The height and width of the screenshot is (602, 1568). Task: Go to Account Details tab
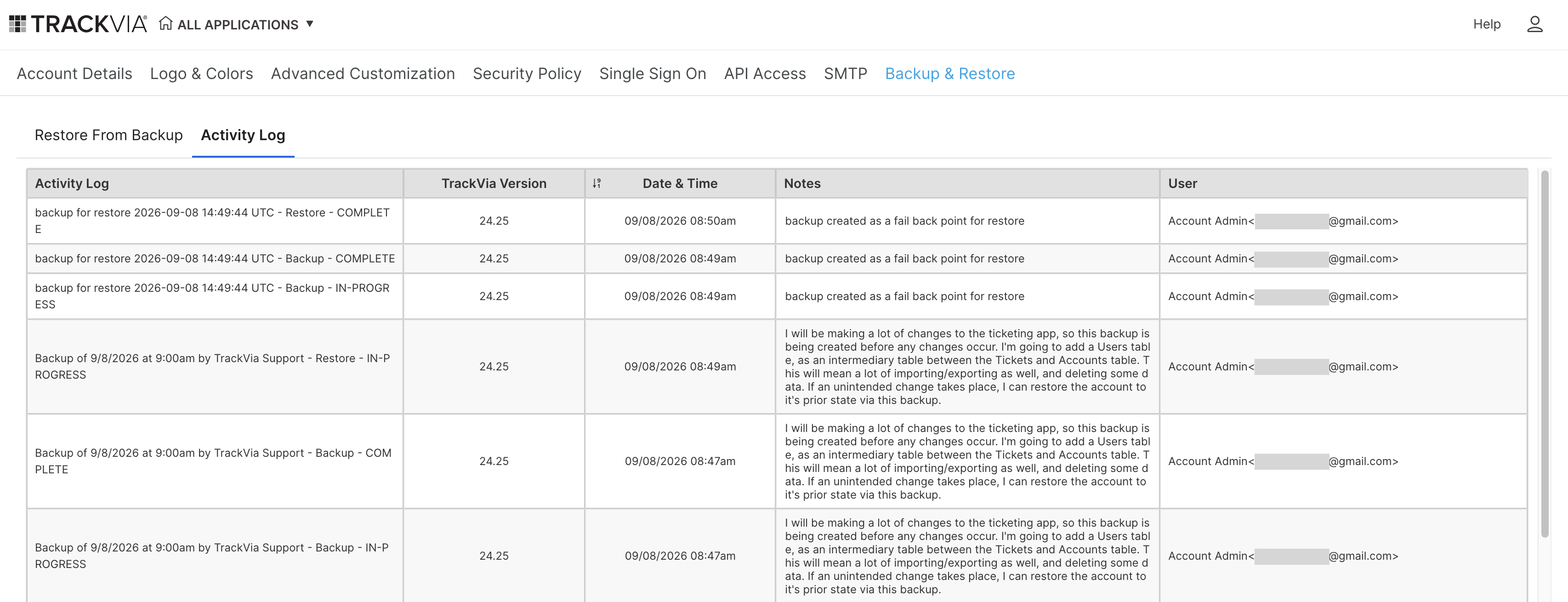74,74
